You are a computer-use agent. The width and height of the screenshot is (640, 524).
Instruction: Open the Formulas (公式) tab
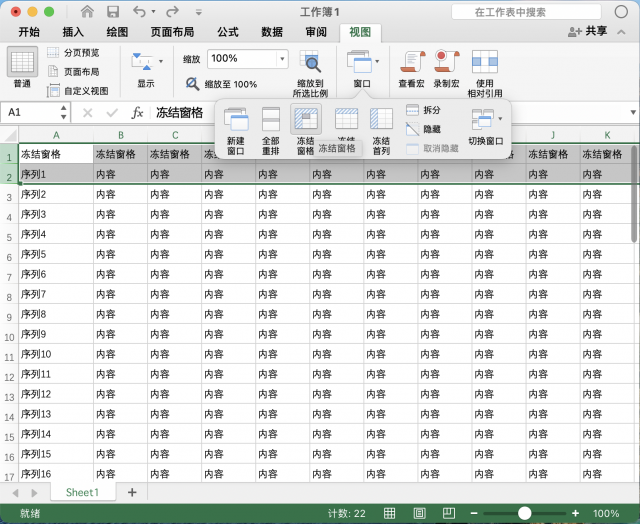click(228, 32)
